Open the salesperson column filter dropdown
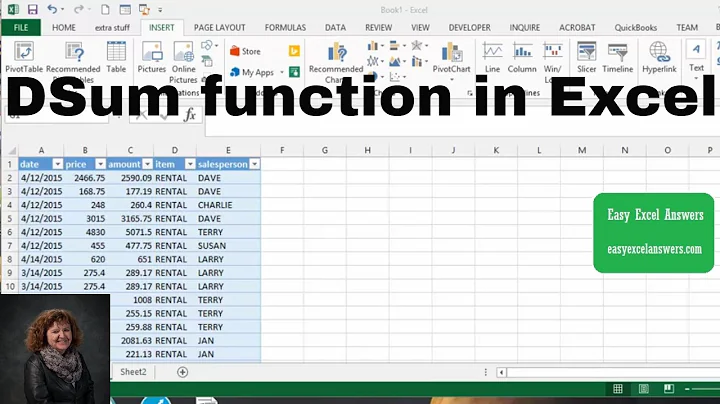The image size is (720, 404). 254,164
